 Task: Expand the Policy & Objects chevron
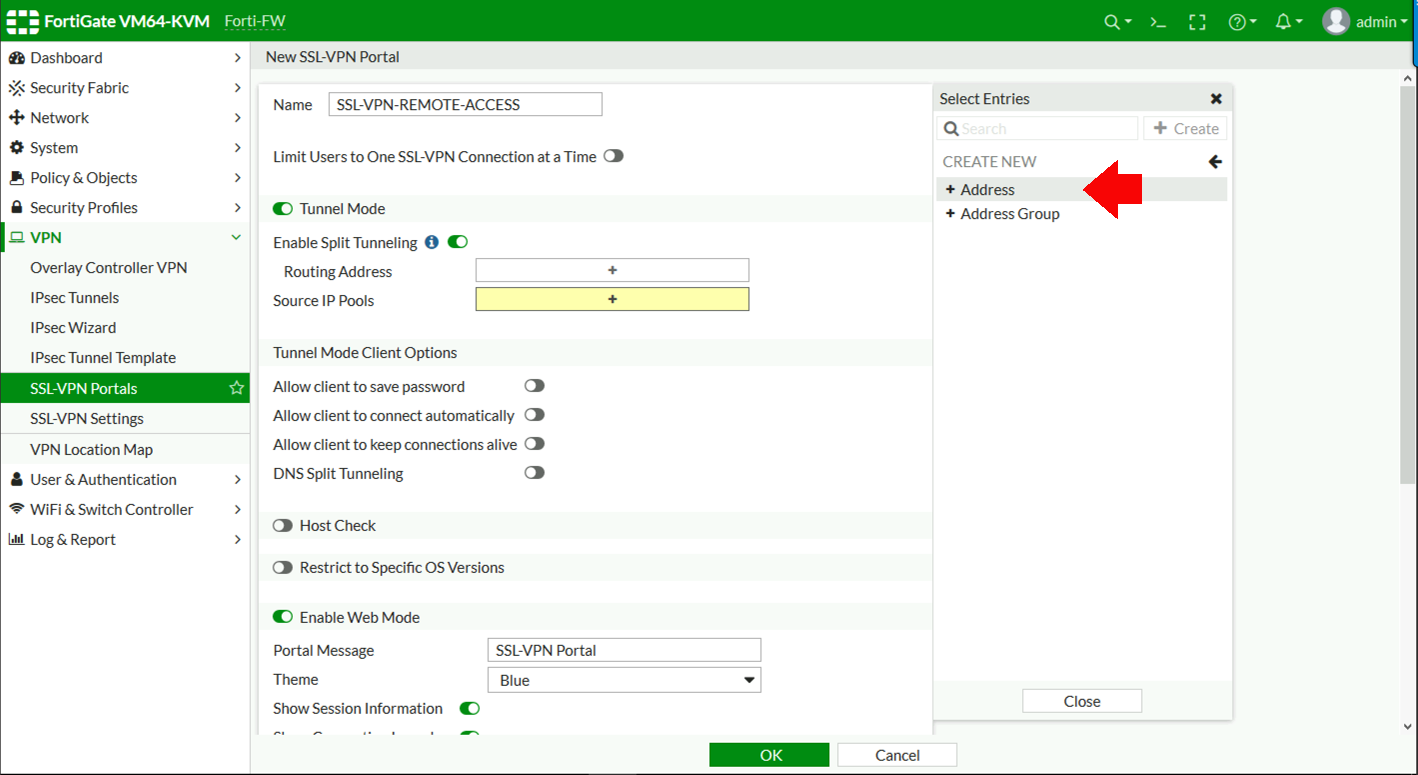tap(237, 178)
